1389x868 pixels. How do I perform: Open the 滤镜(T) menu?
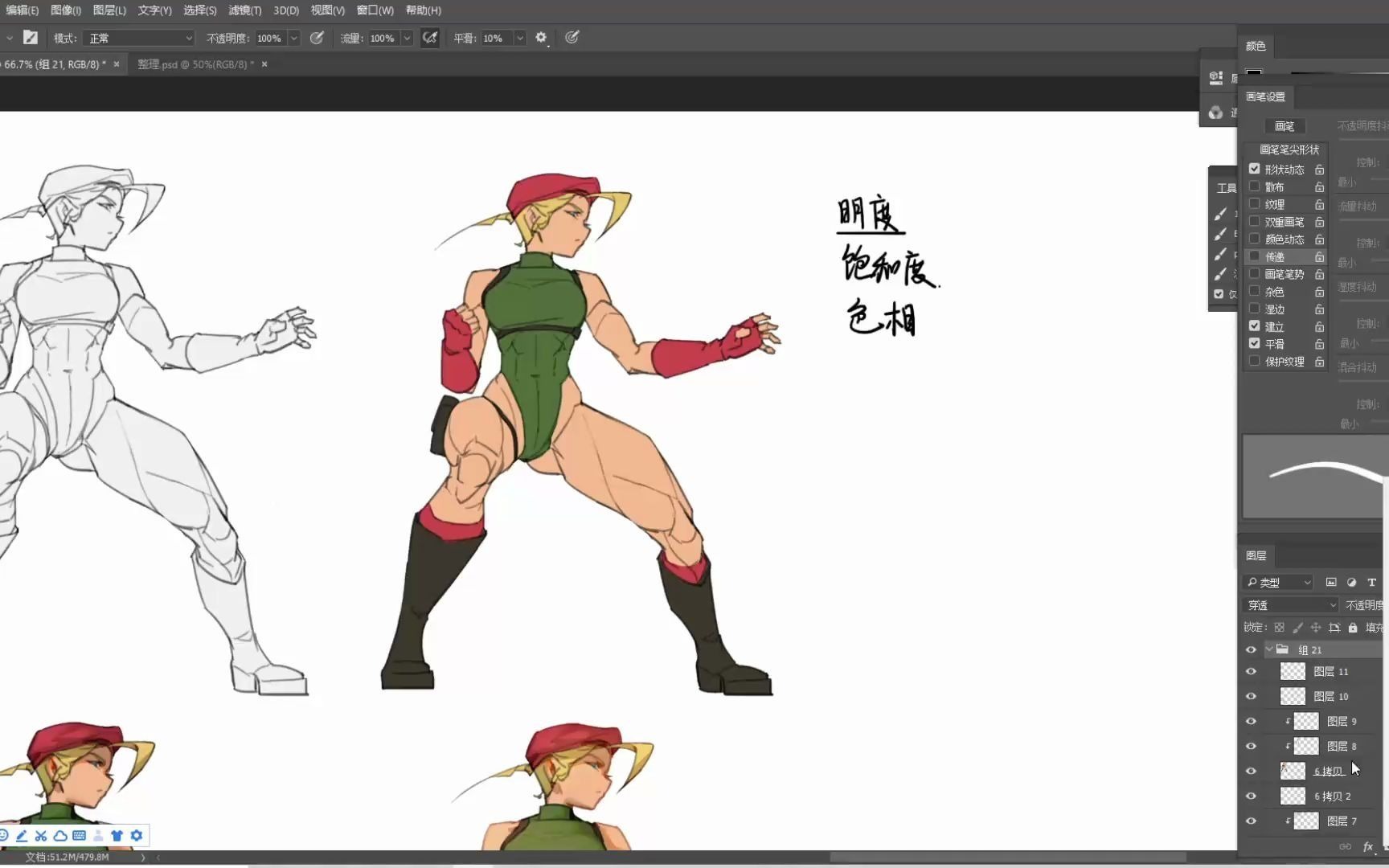point(245,10)
